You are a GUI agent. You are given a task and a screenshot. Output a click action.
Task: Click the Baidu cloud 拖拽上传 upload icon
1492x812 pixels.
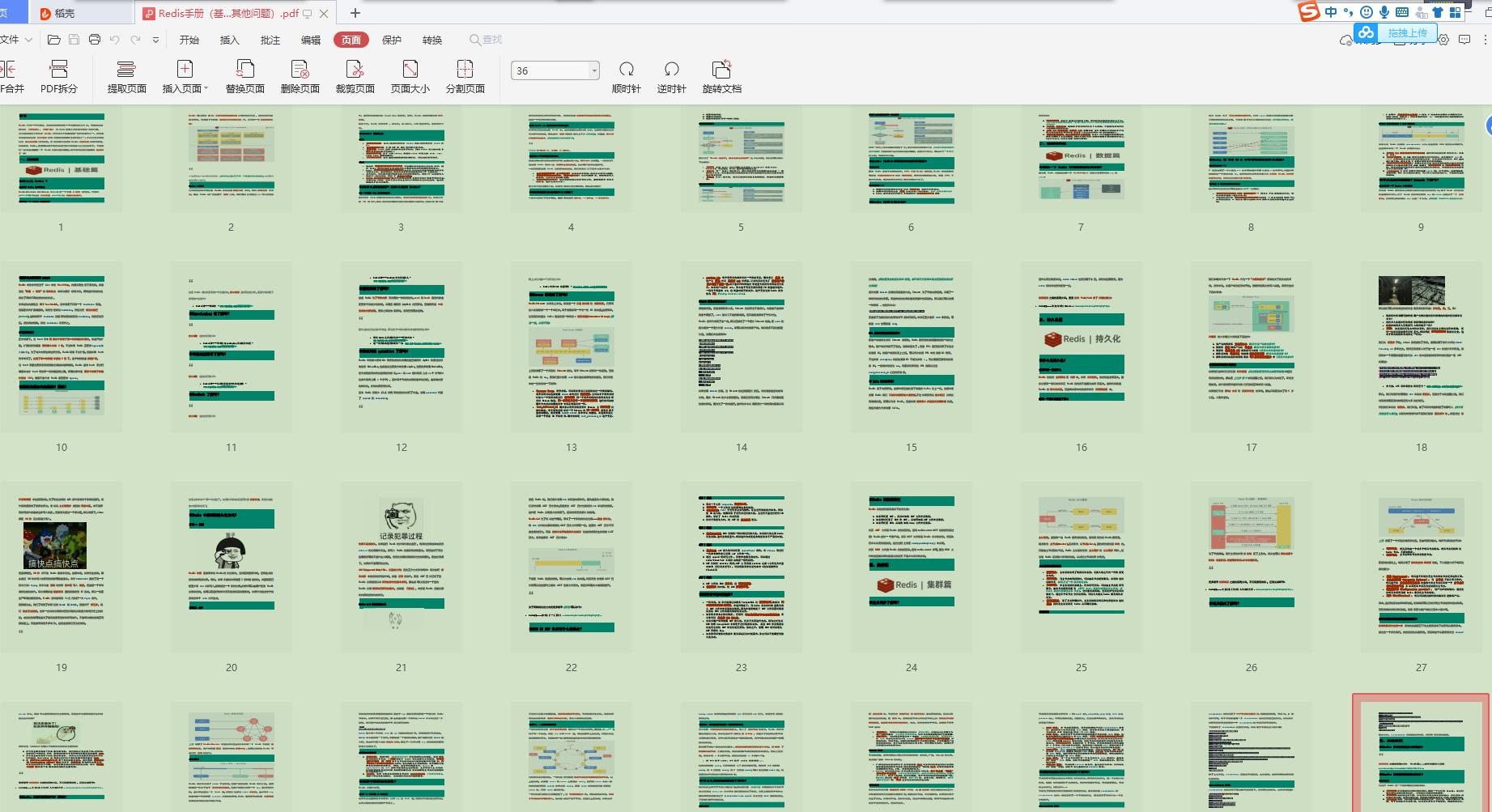point(1367,32)
